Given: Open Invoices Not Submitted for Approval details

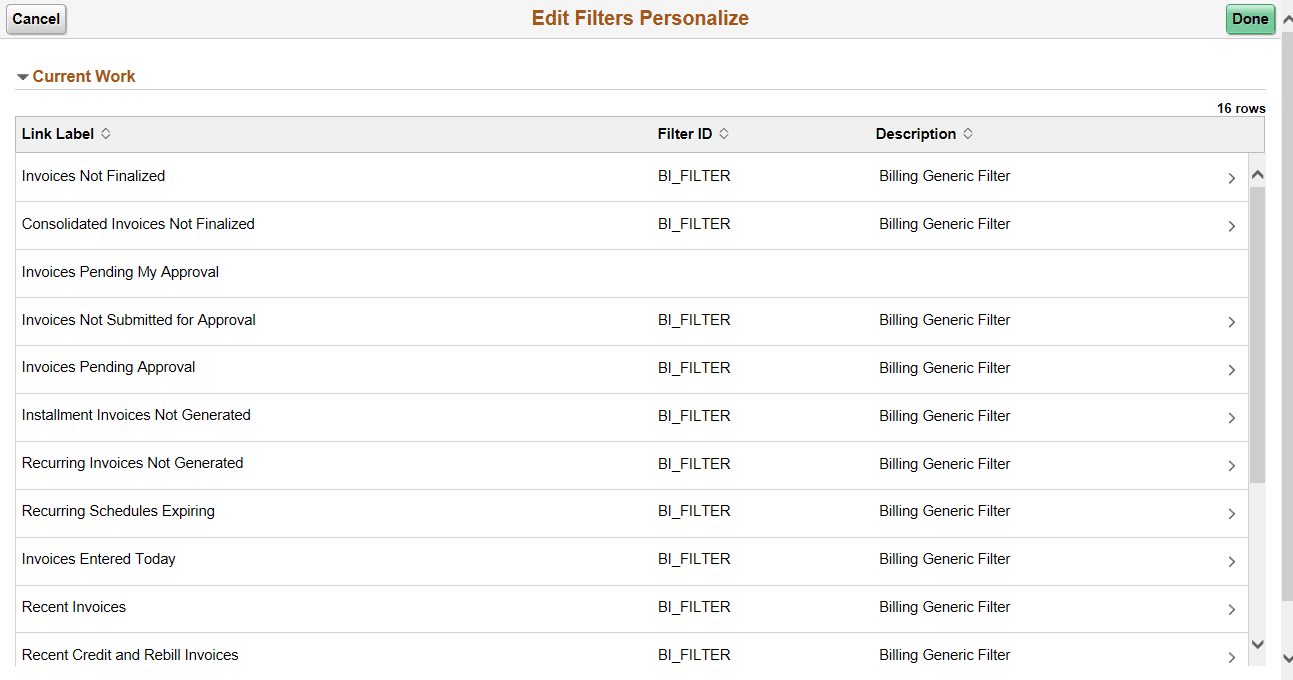Looking at the screenshot, I should [x=1232, y=321].
